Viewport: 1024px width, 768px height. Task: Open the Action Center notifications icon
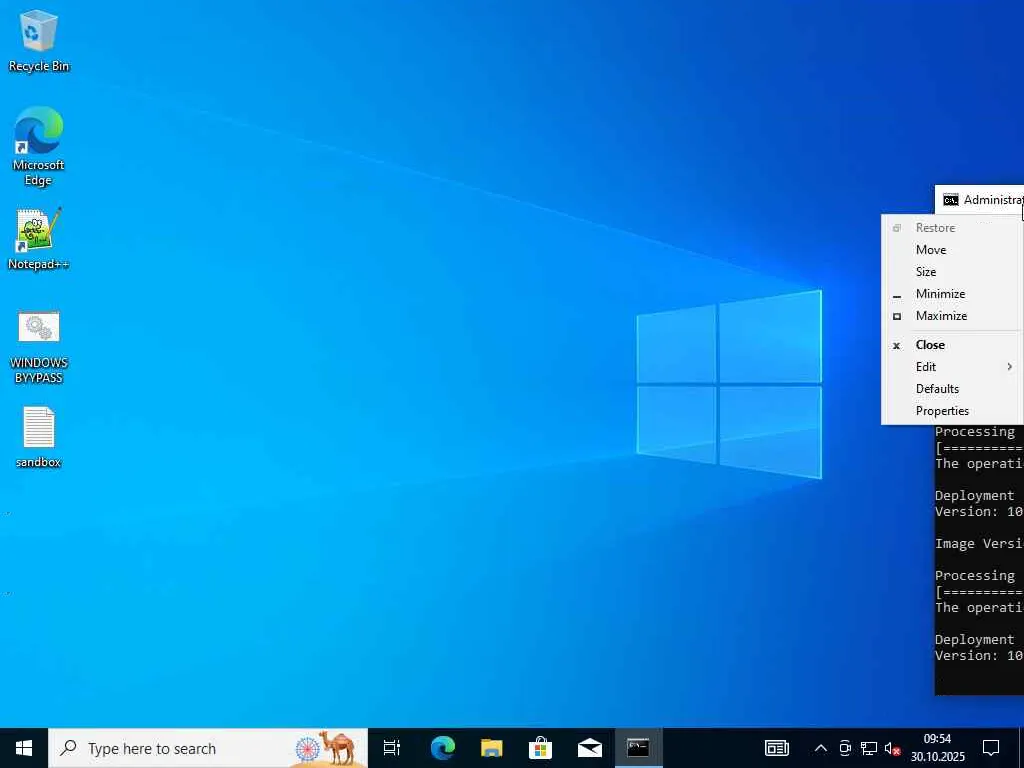pyautogui.click(x=991, y=748)
